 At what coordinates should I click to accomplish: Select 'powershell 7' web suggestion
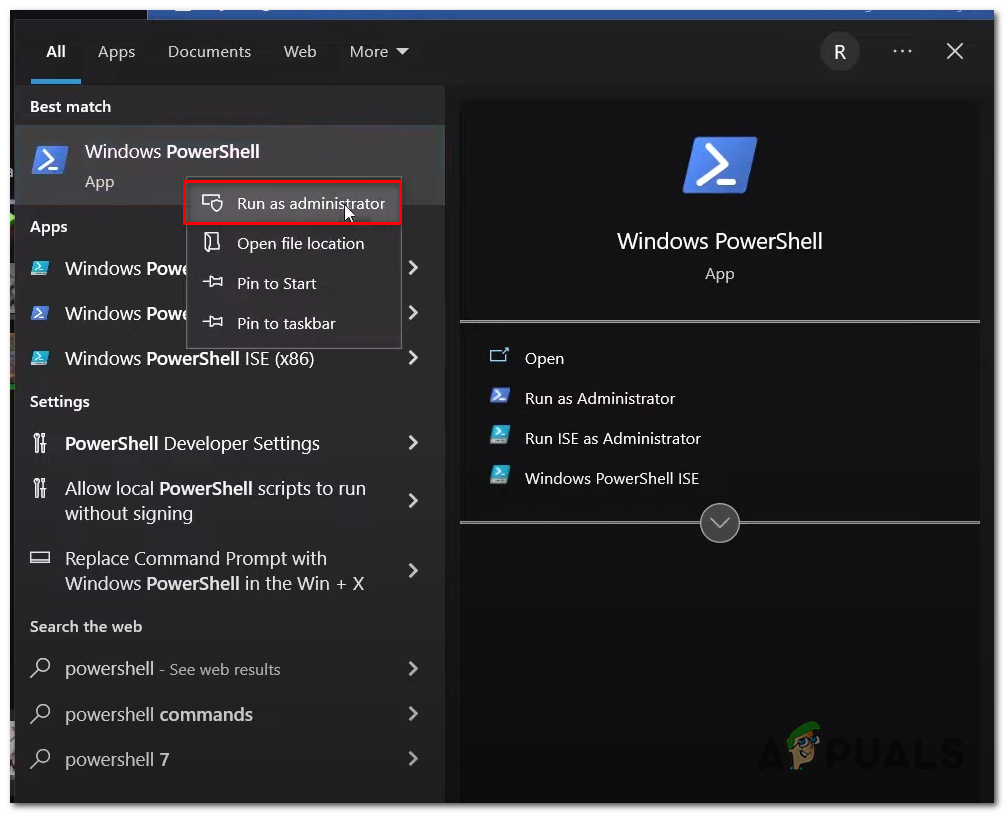click(229, 758)
